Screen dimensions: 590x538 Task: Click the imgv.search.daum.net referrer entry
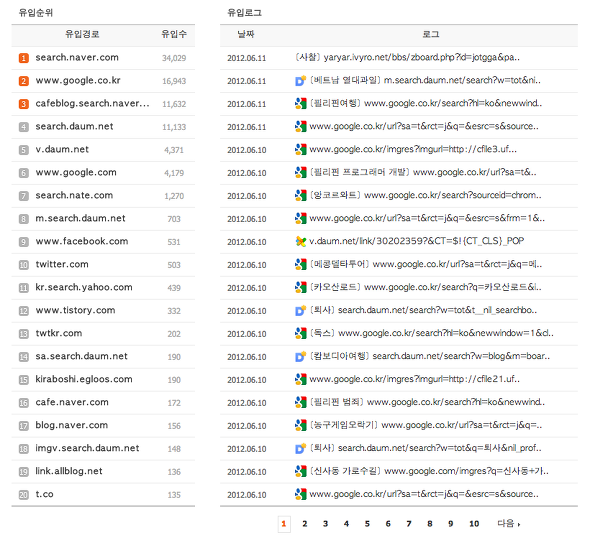[x=87, y=448]
